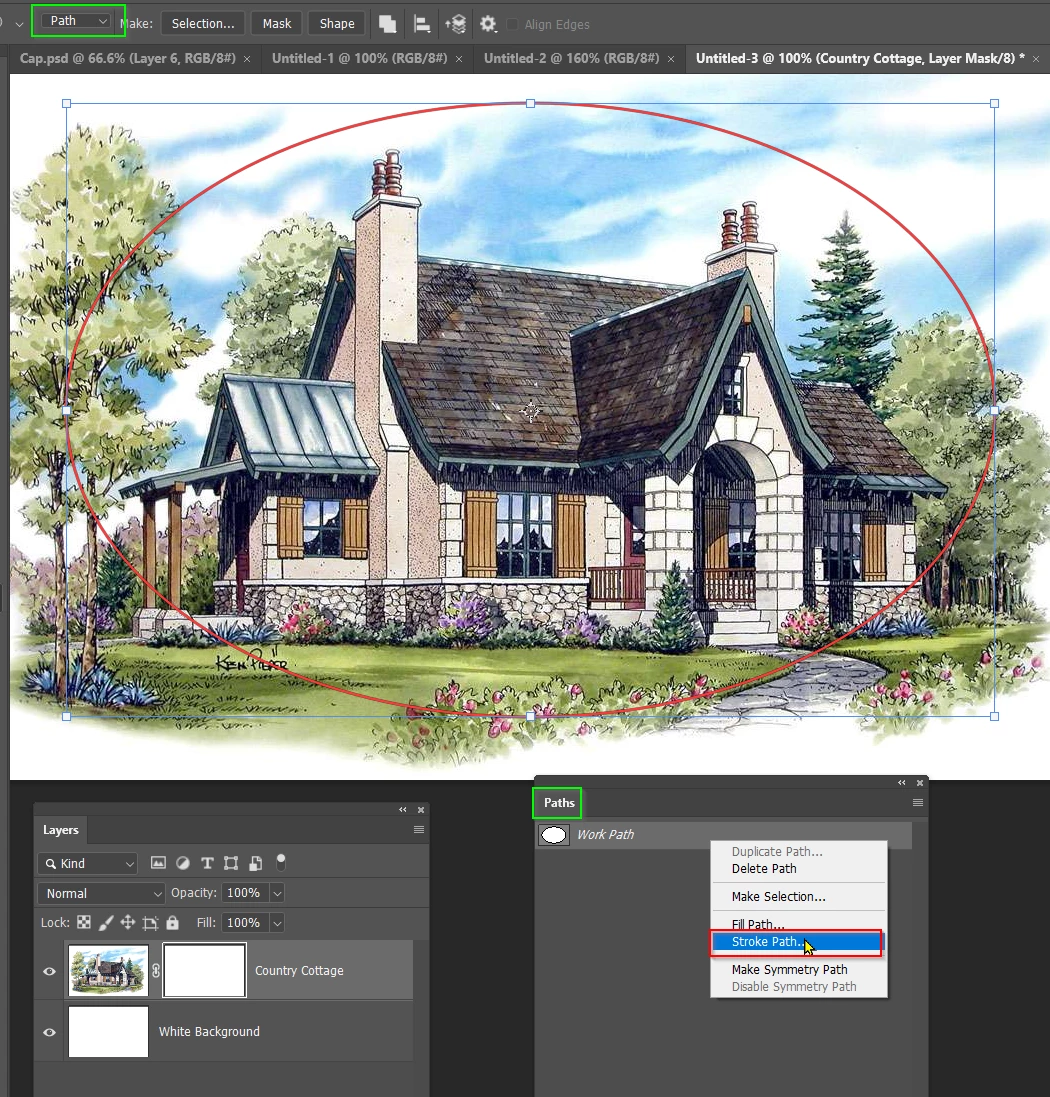Click the lock all padlock icon
Image resolution: width=1050 pixels, height=1097 pixels.
point(172,922)
